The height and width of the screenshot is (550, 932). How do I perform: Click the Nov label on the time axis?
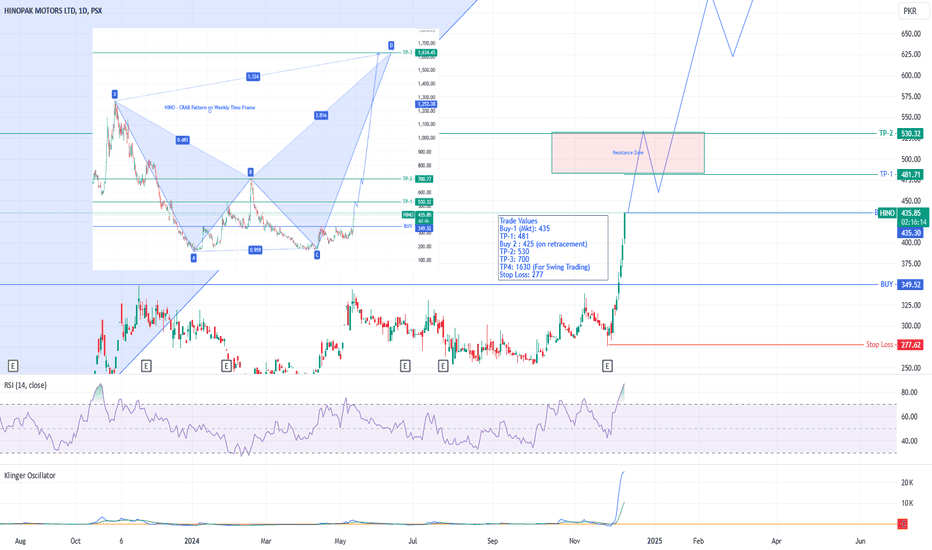[x=574, y=541]
